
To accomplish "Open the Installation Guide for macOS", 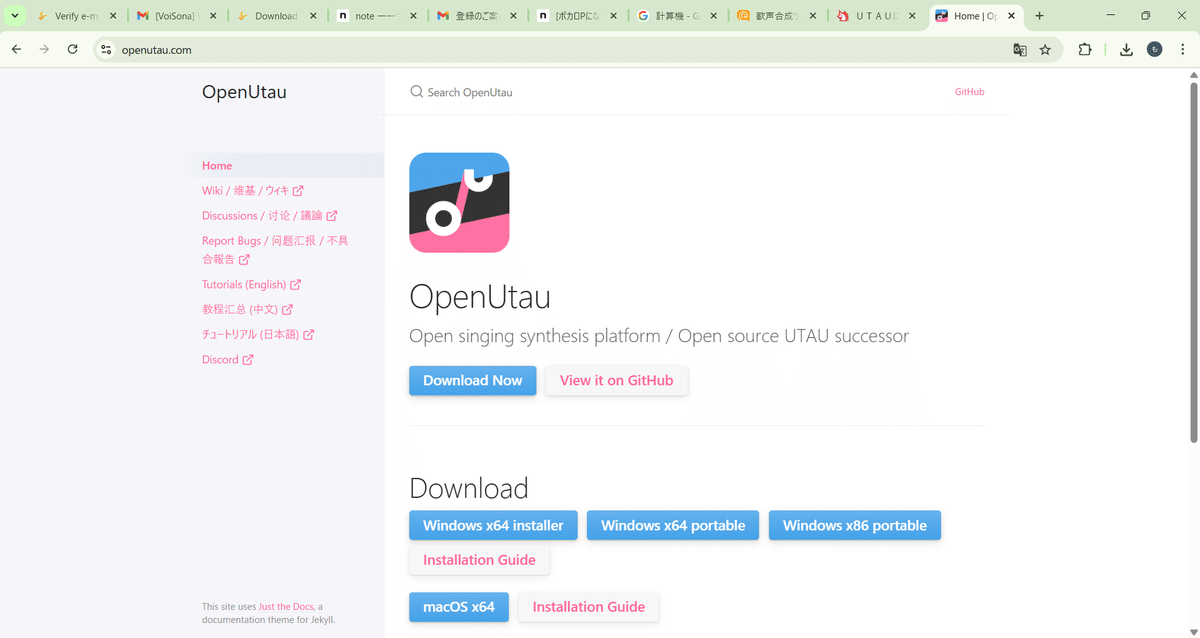I will coord(588,606).
